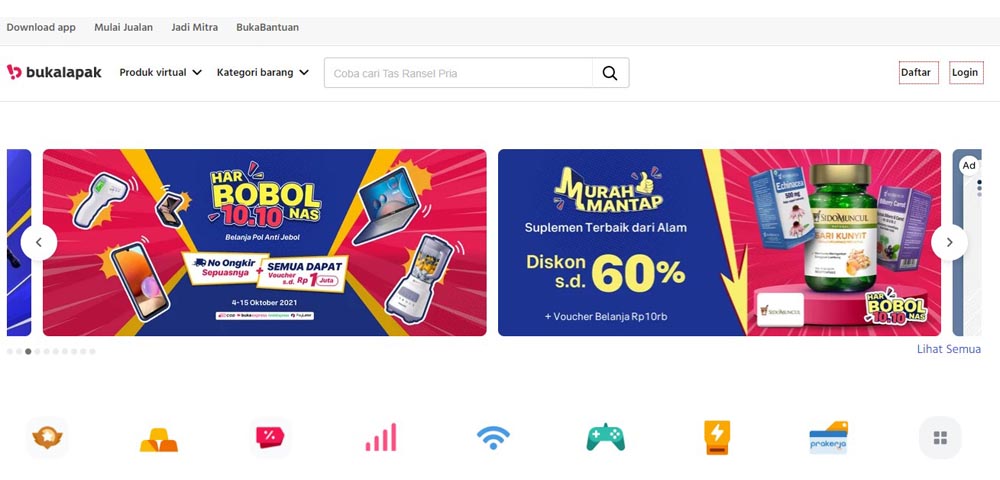Select the first carousel pagination dot
This screenshot has width=1000, height=480.
point(10,351)
